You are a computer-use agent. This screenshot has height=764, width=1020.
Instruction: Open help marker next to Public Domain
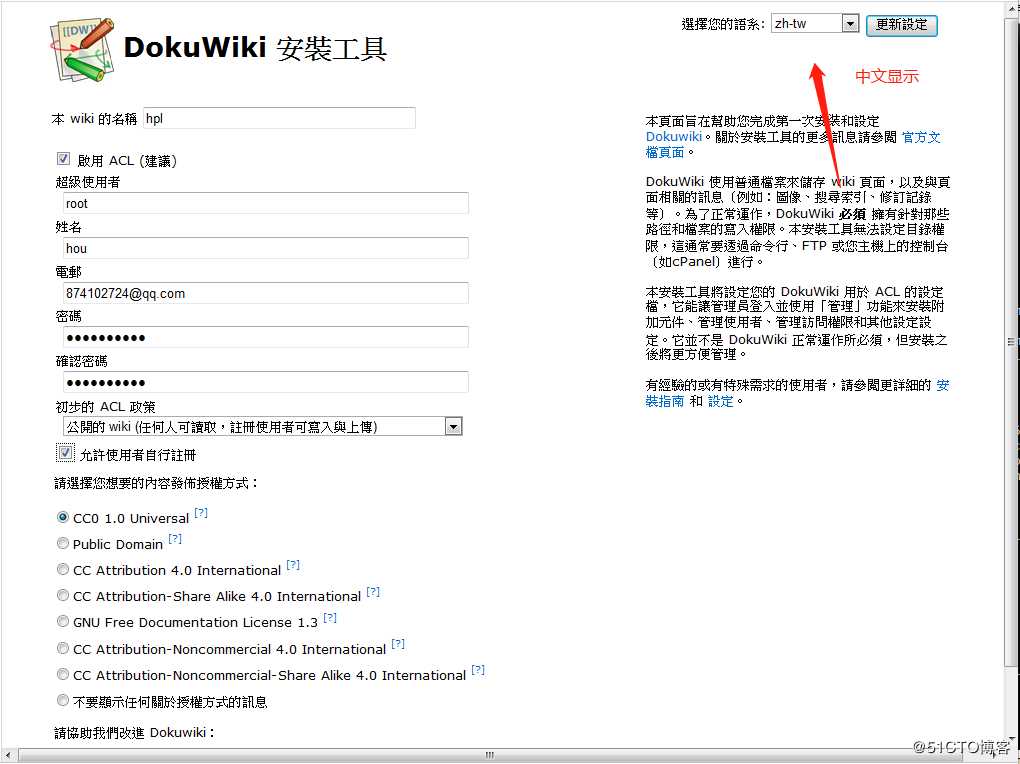(175, 539)
